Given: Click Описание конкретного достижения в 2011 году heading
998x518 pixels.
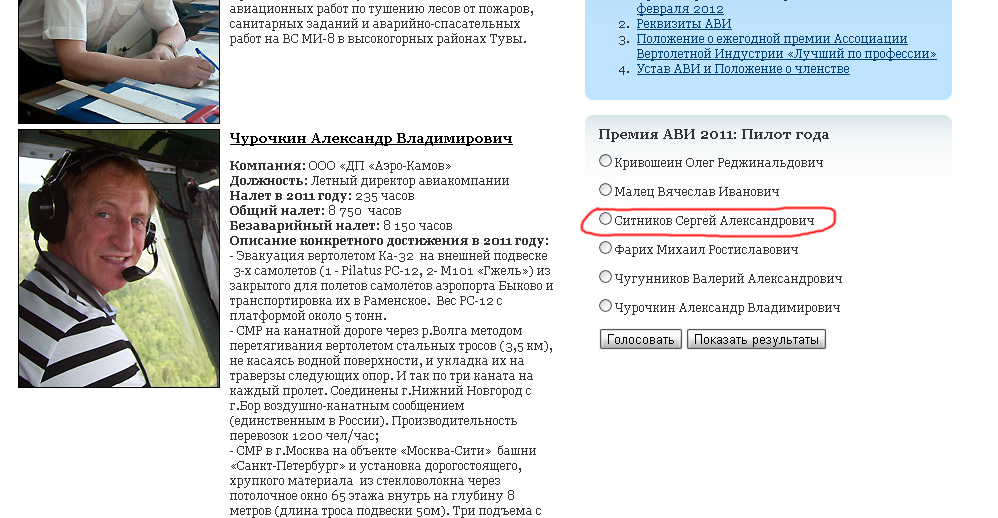Looking at the screenshot, I should pyautogui.click(x=389, y=241).
